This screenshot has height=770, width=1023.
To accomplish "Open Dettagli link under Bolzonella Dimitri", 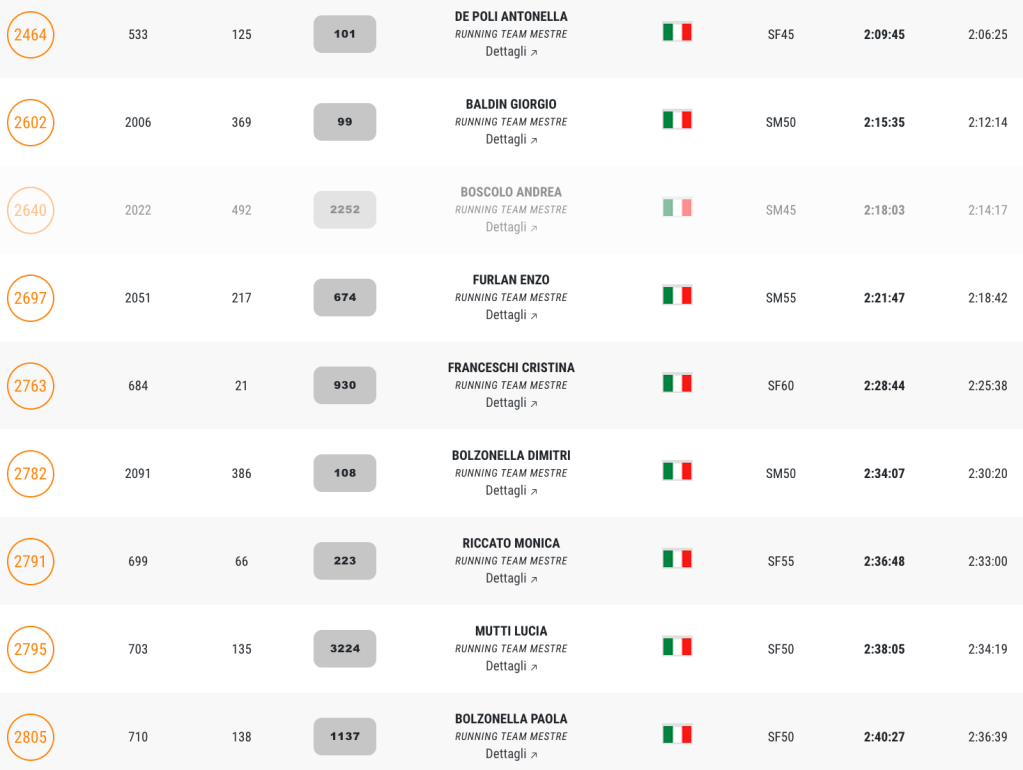I will [511, 491].
